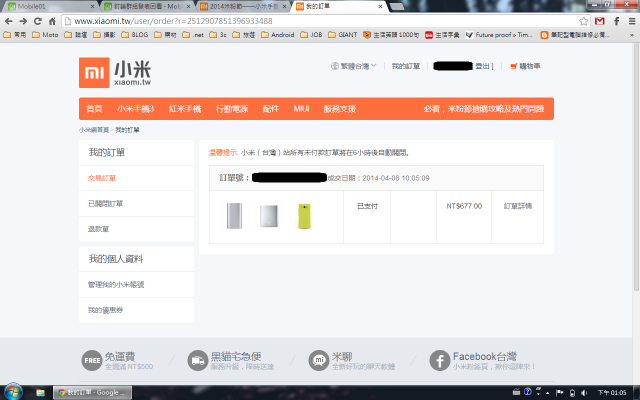Open the accessories menu item

click(271, 109)
